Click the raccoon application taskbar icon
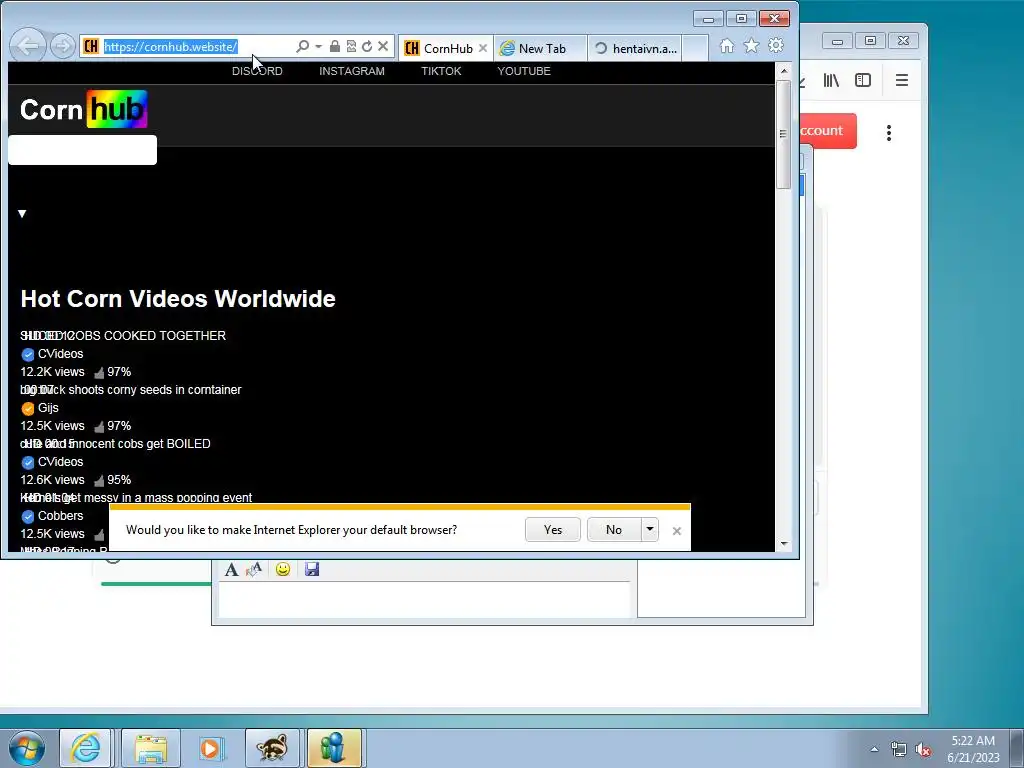The image size is (1024, 768). pyautogui.click(x=272, y=748)
